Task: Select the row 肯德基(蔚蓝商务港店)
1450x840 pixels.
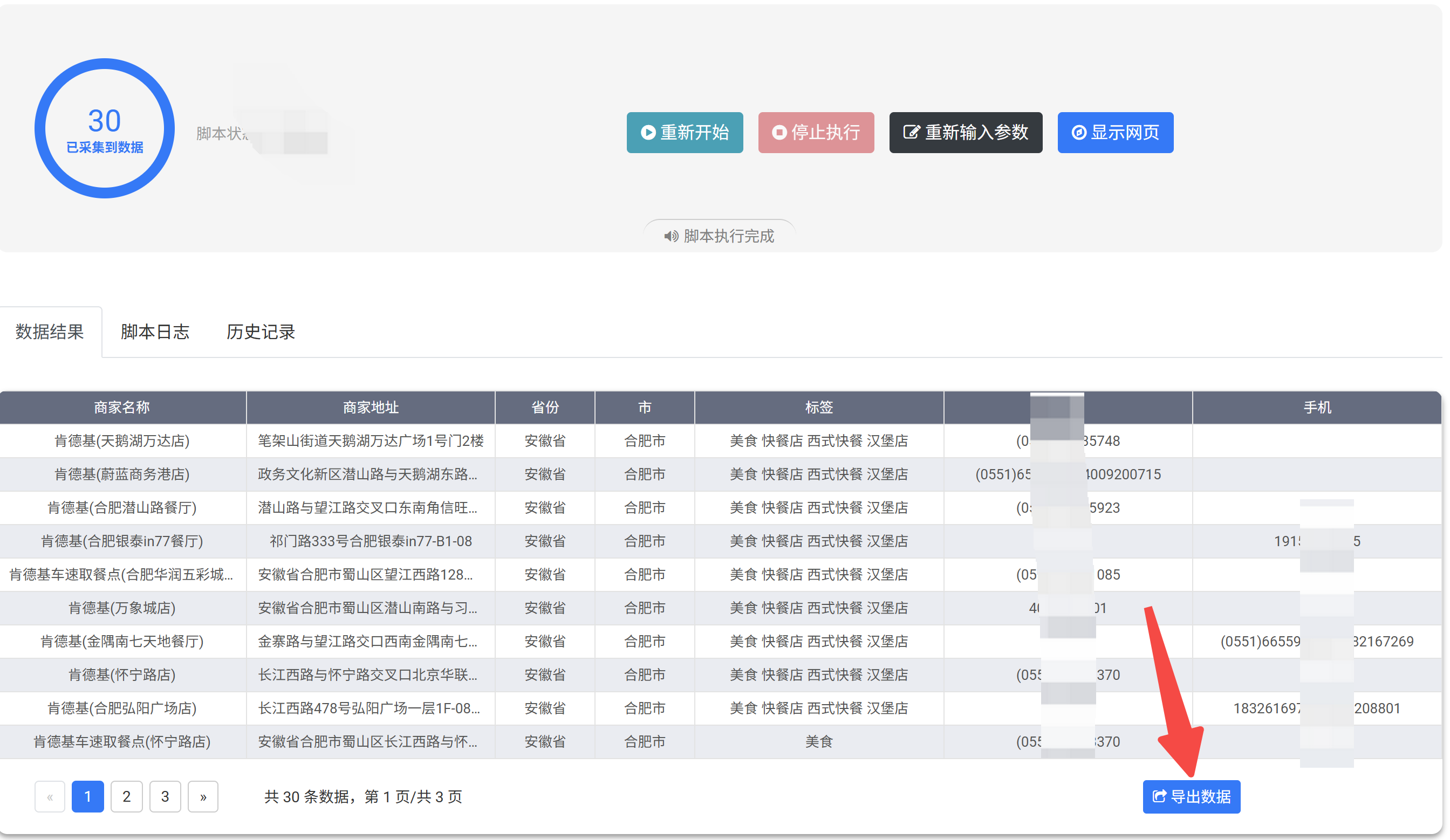Action: pos(720,474)
